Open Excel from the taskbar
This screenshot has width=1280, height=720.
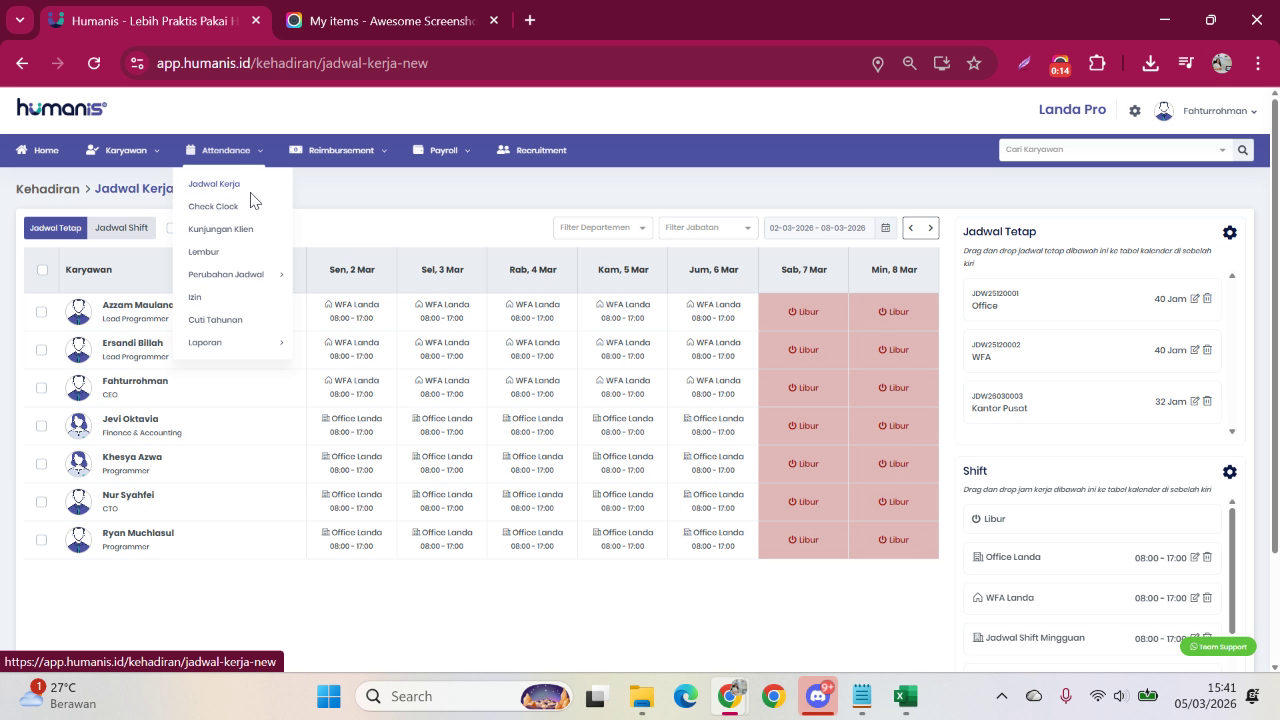[x=906, y=696]
